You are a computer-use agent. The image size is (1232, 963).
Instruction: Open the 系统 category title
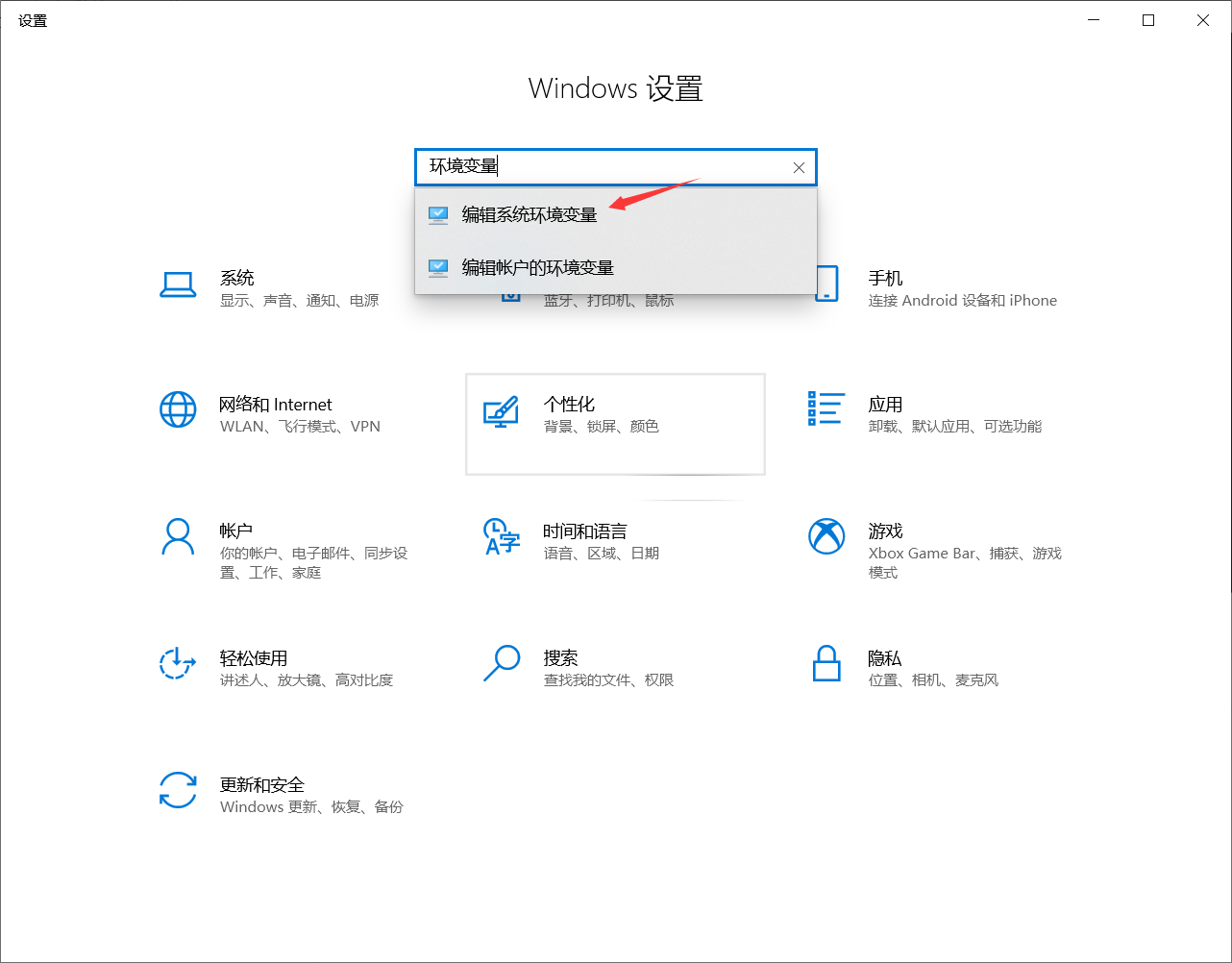coord(237,278)
